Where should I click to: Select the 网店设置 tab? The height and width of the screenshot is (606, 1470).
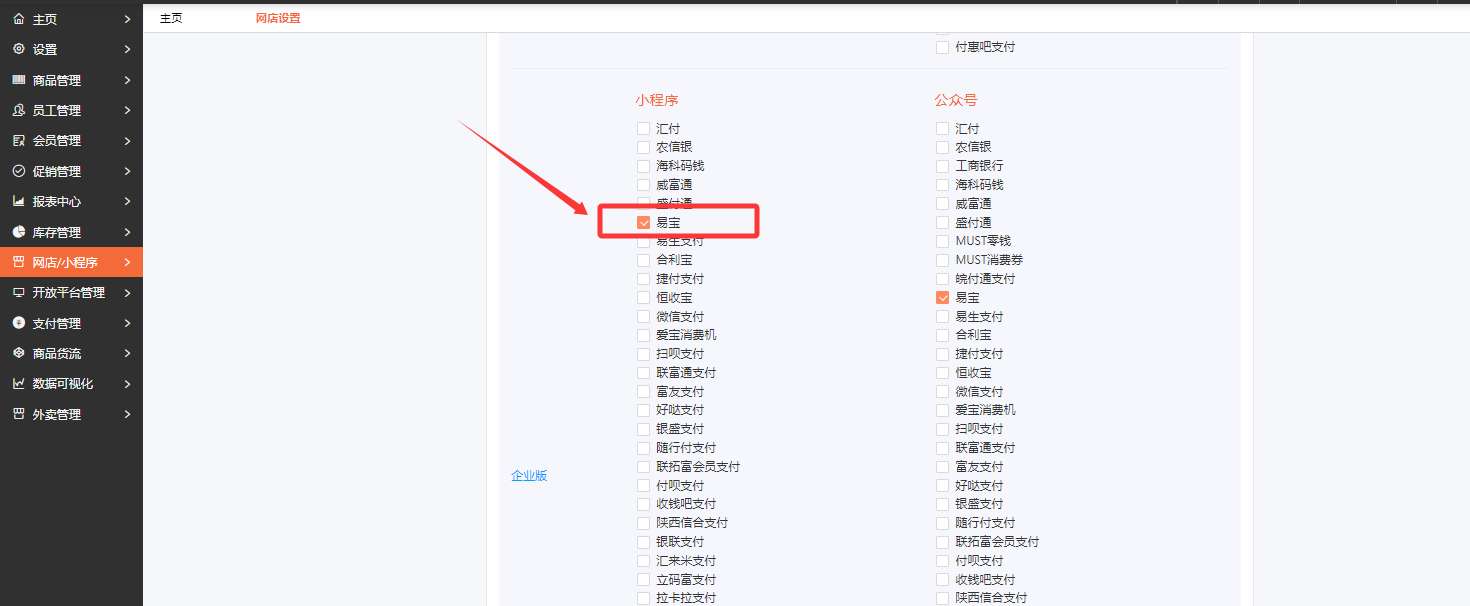pyautogui.click(x=278, y=18)
